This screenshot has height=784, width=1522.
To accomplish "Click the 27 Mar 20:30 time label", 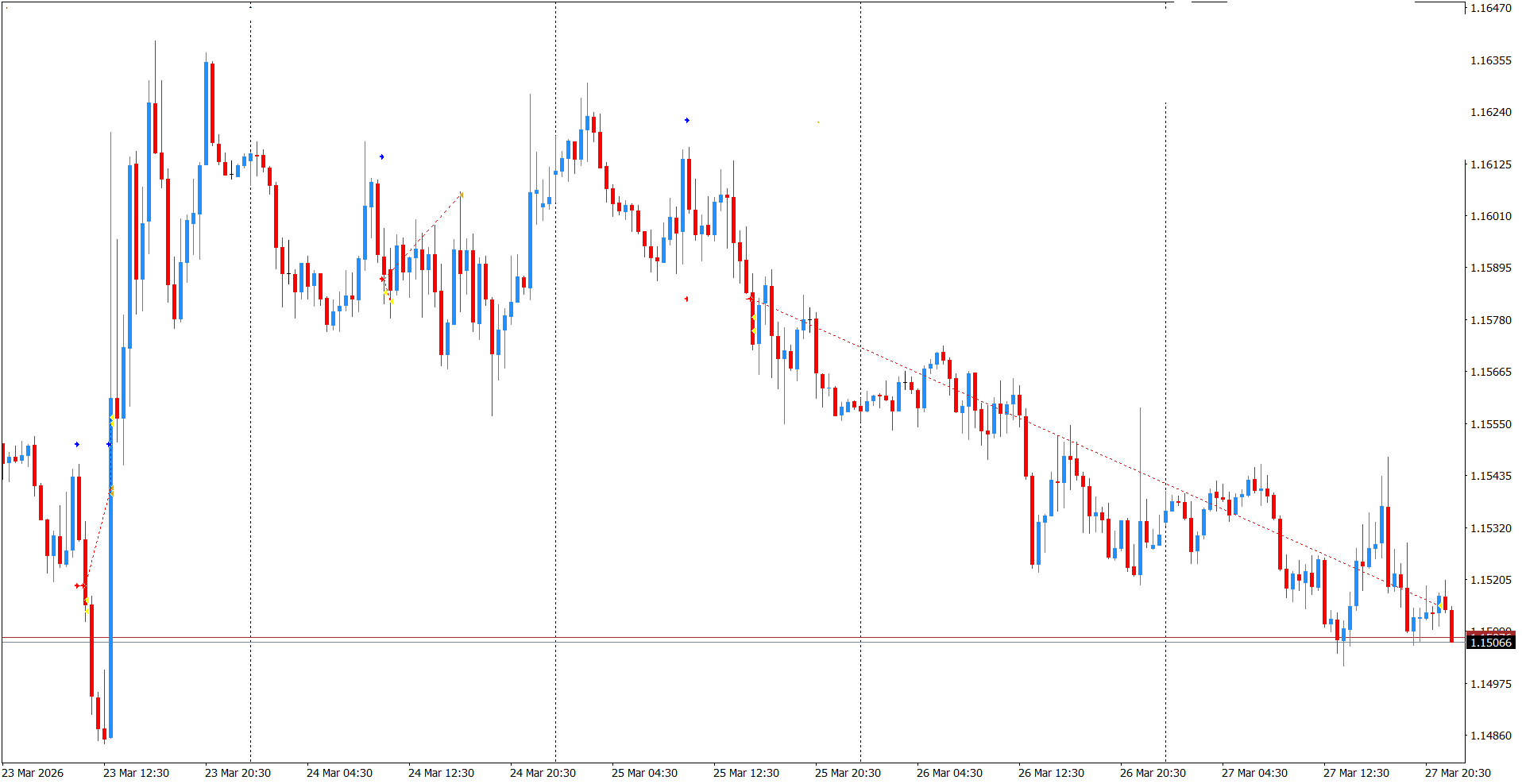I will tap(1458, 773).
